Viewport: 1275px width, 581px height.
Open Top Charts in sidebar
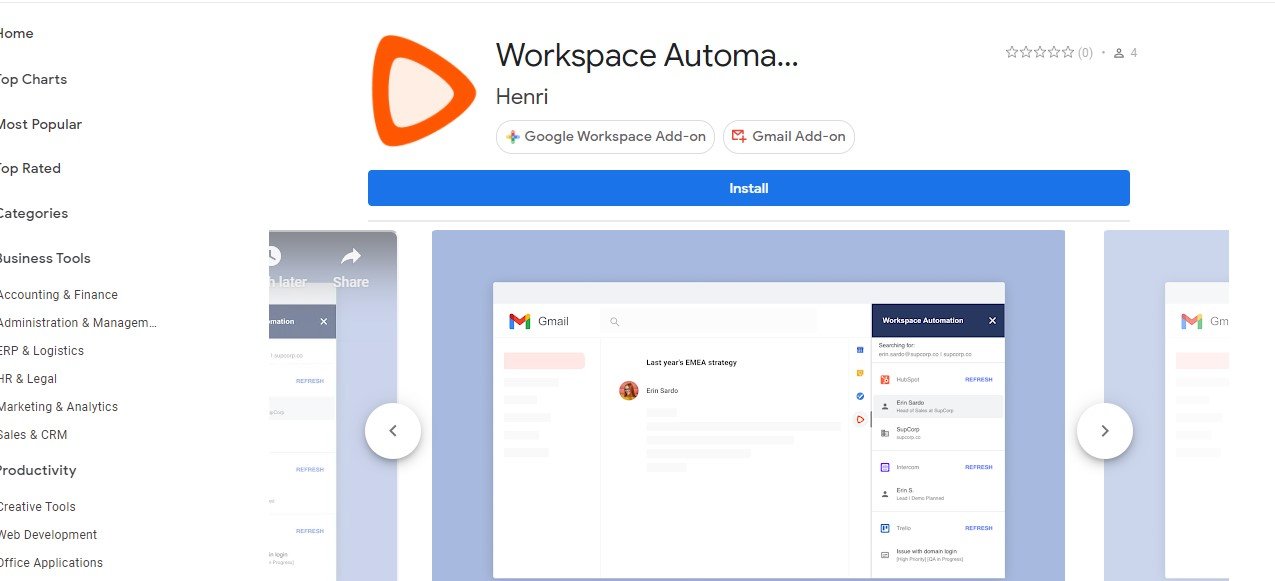pyautogui.click(x=32, y=79)
